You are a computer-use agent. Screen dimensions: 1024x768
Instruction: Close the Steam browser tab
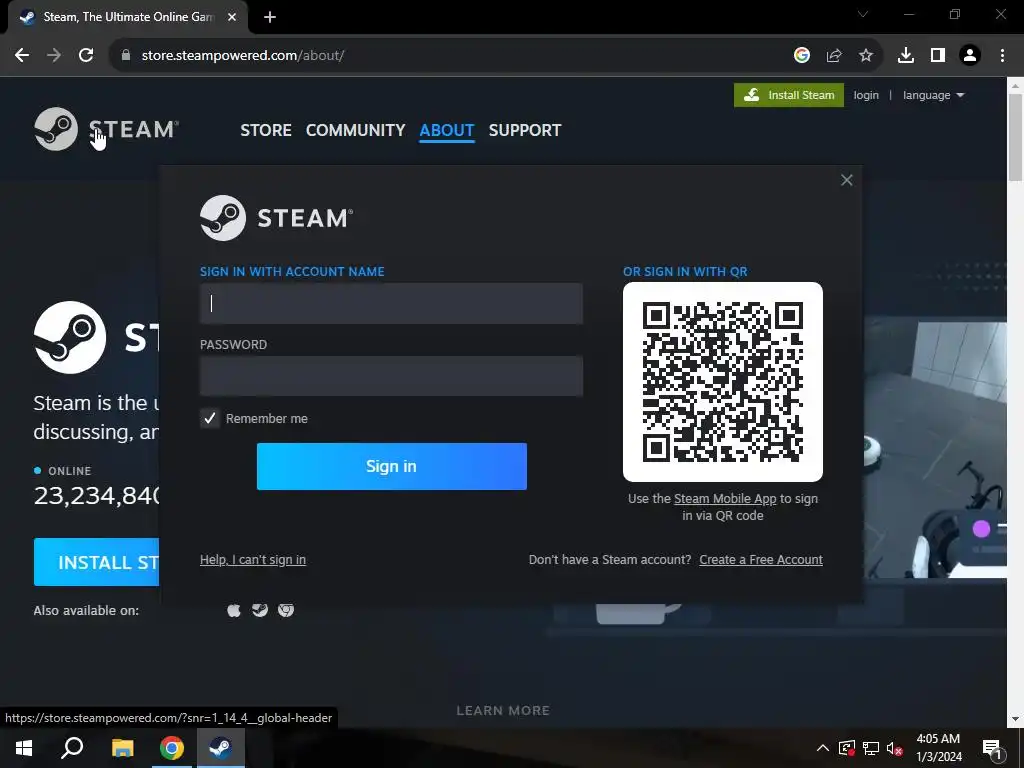232,18
